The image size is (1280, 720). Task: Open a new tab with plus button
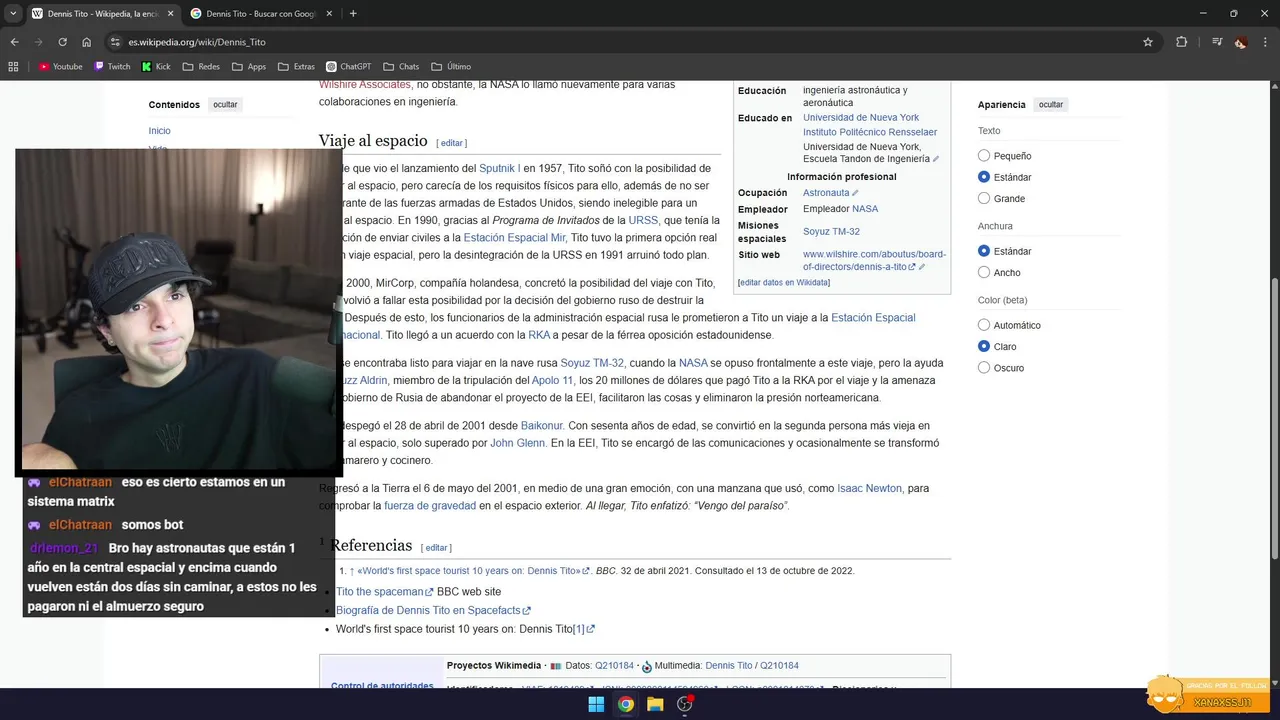(353, 13)
